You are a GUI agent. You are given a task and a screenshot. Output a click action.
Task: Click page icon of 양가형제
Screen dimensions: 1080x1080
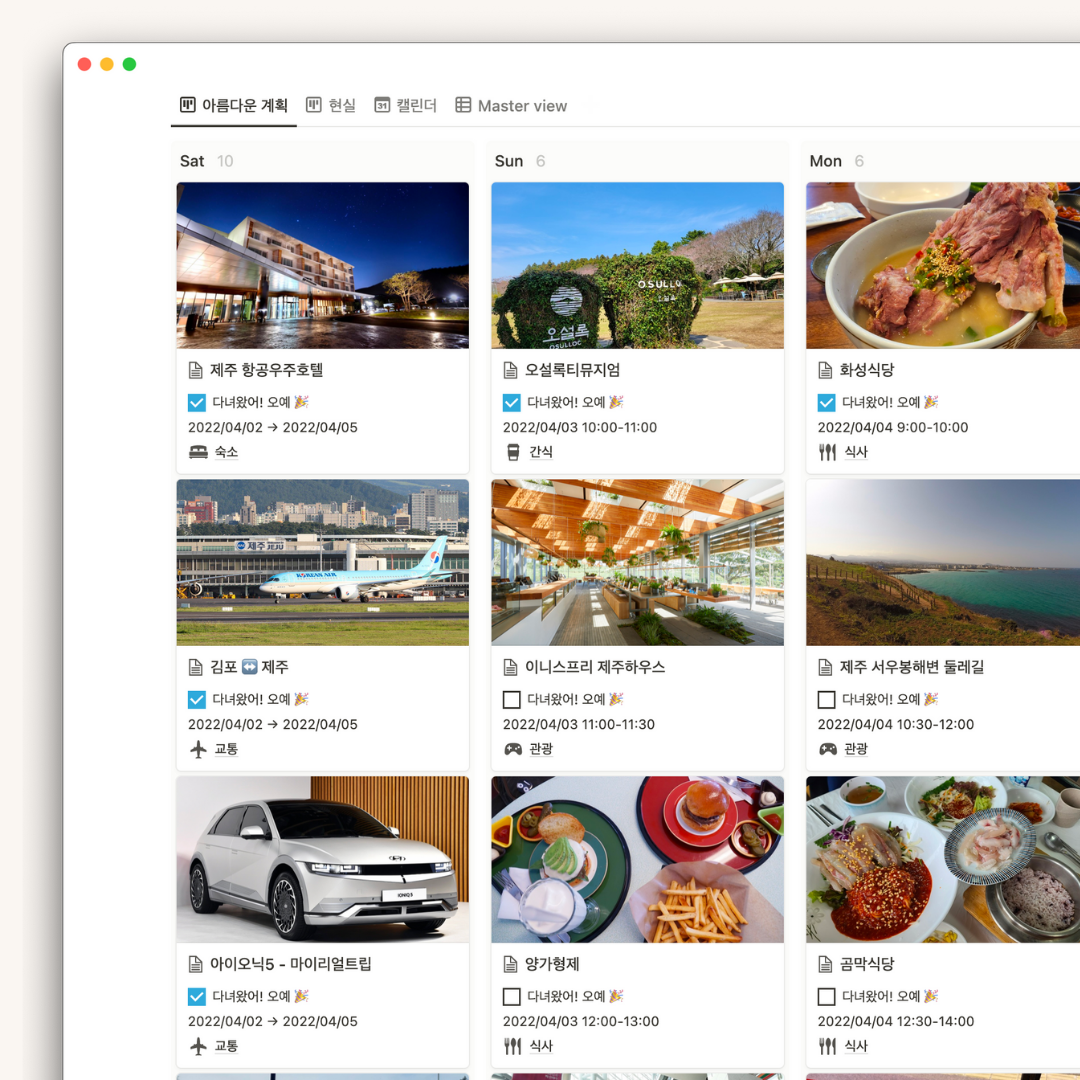510,964
